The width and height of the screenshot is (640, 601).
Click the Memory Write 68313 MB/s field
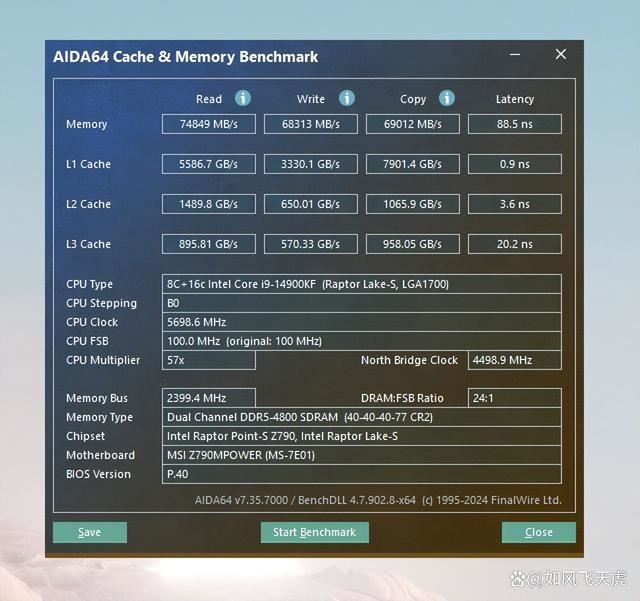pyautogui.click(x=311, y=124)
